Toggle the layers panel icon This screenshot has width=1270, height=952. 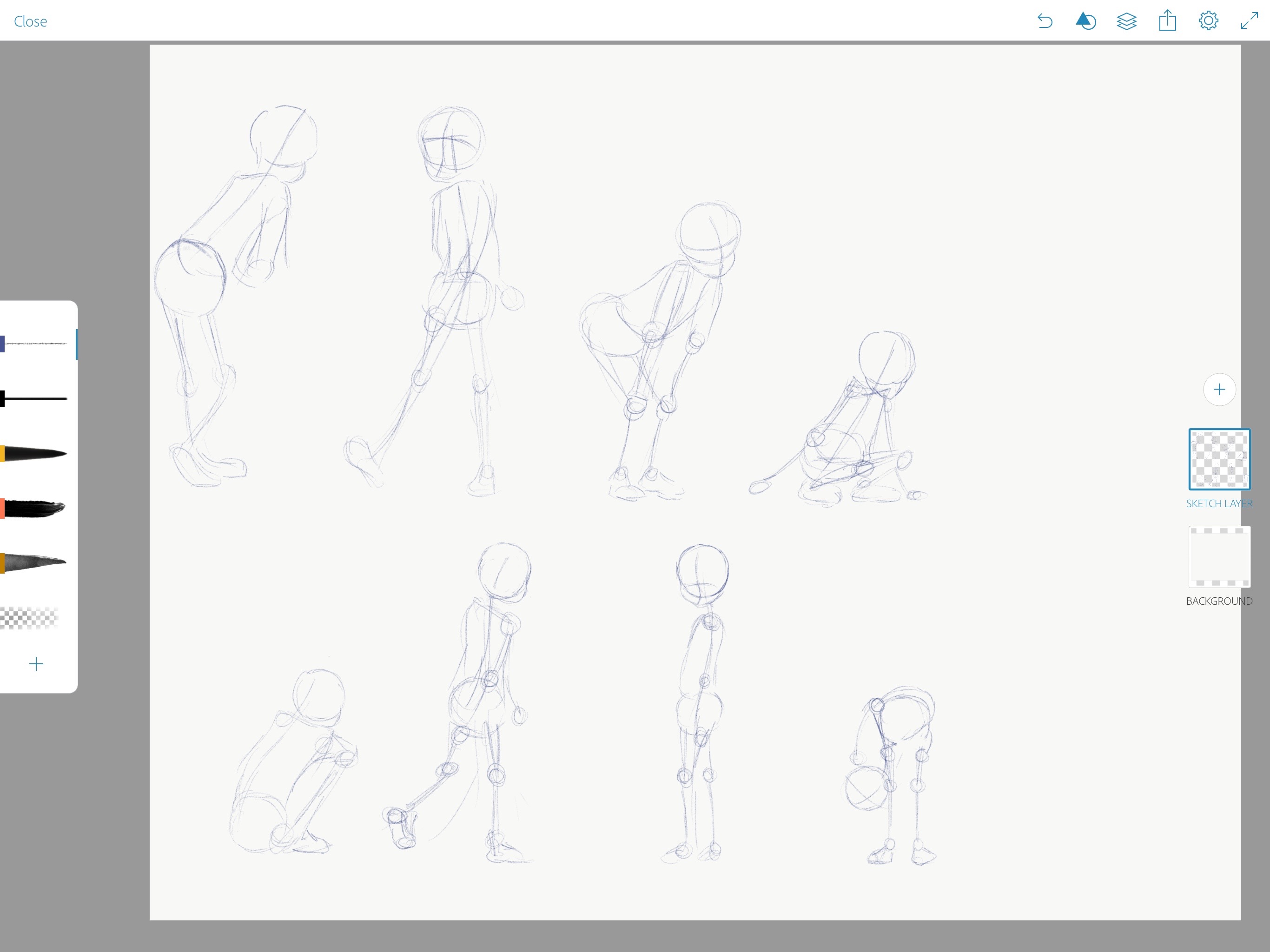click(x=1126, y=21)
